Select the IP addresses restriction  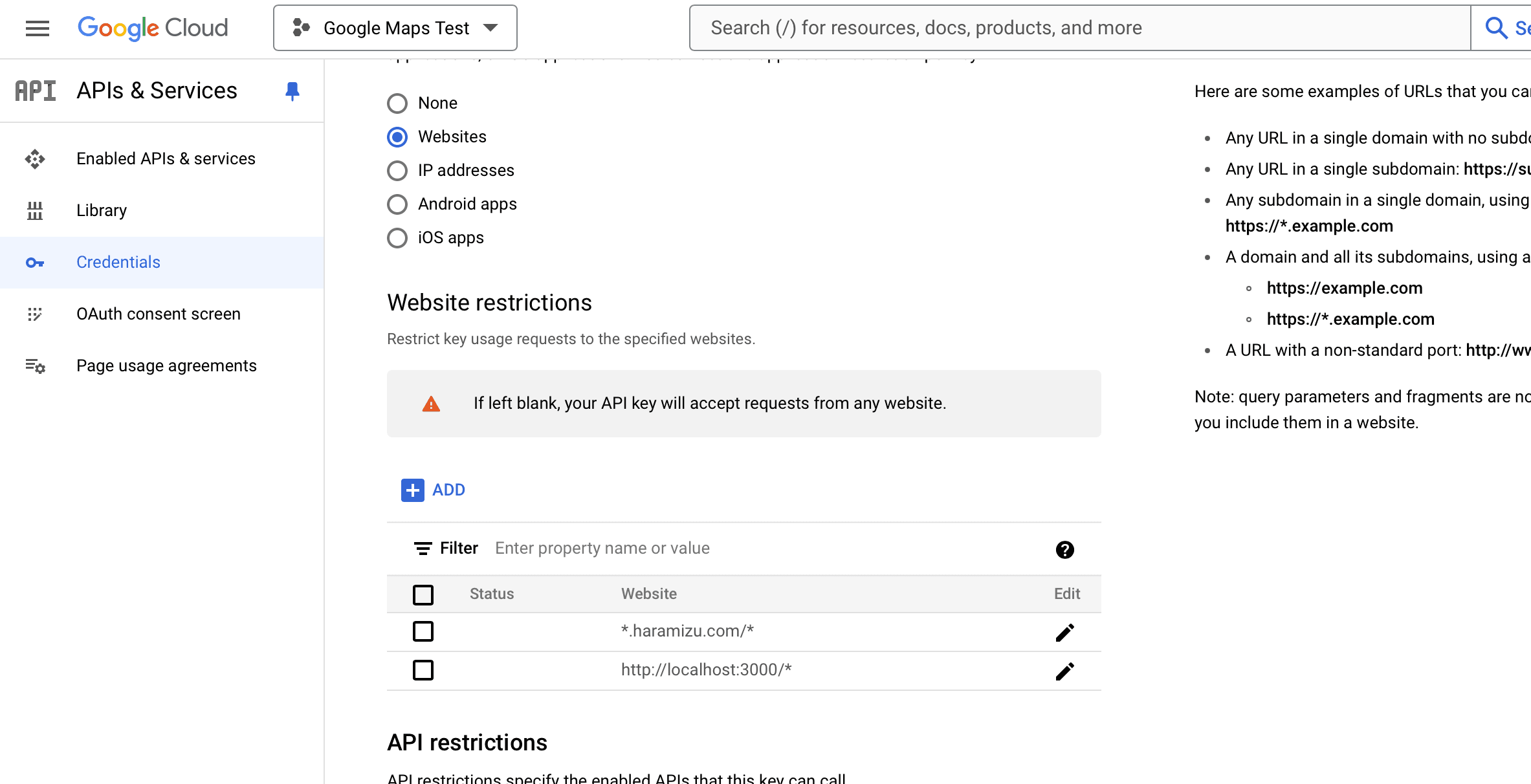pos(397,171)
